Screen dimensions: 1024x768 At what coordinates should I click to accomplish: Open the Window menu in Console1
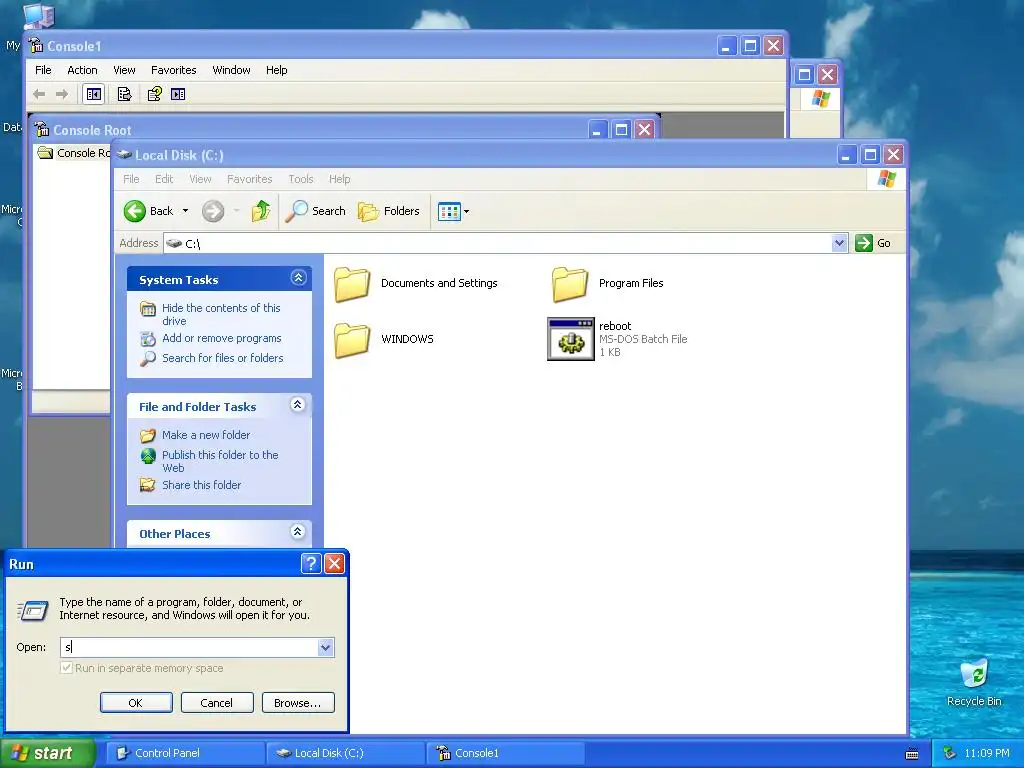(231, 70)
